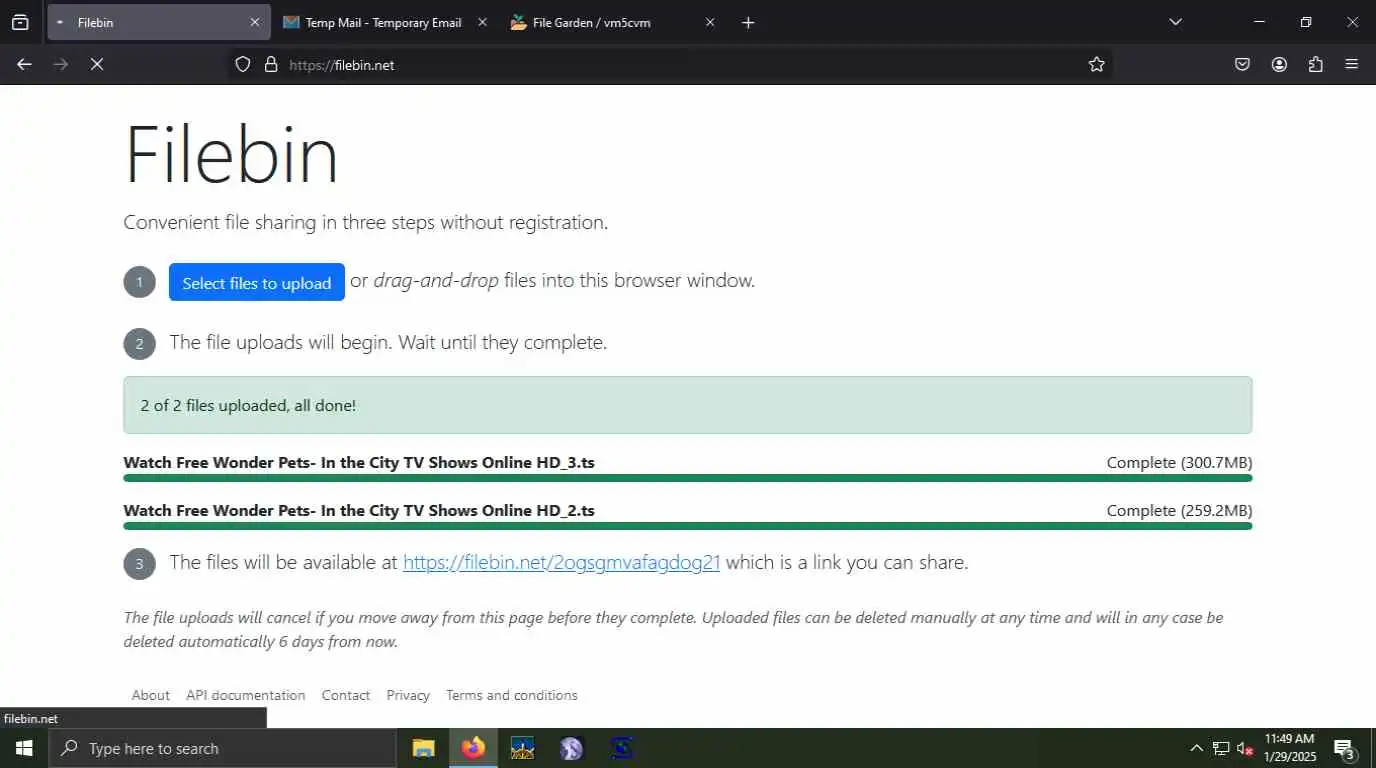The height and width of the screenshot is (768, 1376).
Task: Open the API documentation link
Action: (x=246, y=695)
